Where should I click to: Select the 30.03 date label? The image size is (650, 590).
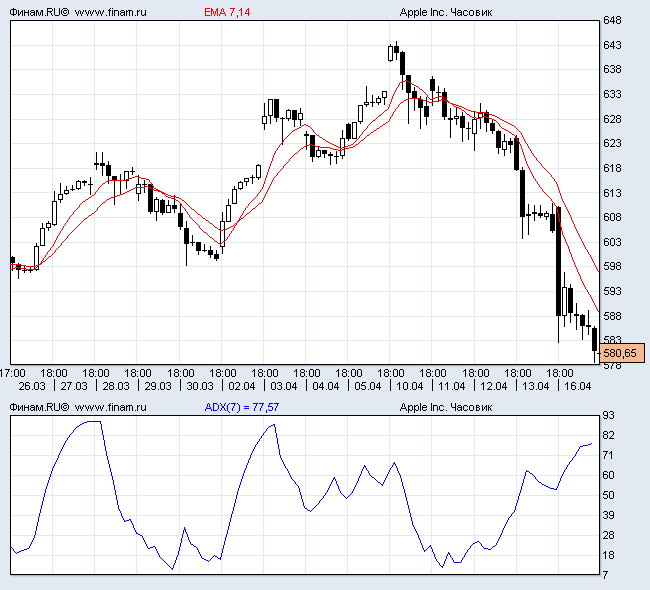pos(200,386)
